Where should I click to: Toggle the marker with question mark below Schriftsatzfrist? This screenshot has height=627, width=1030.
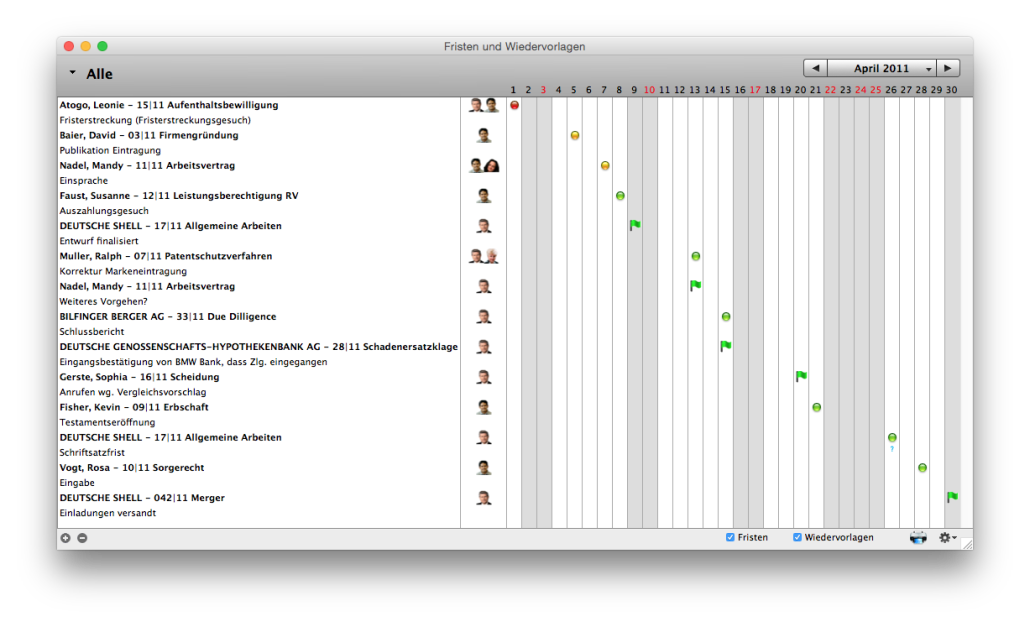pyautogui.click(x=892, y=447)
